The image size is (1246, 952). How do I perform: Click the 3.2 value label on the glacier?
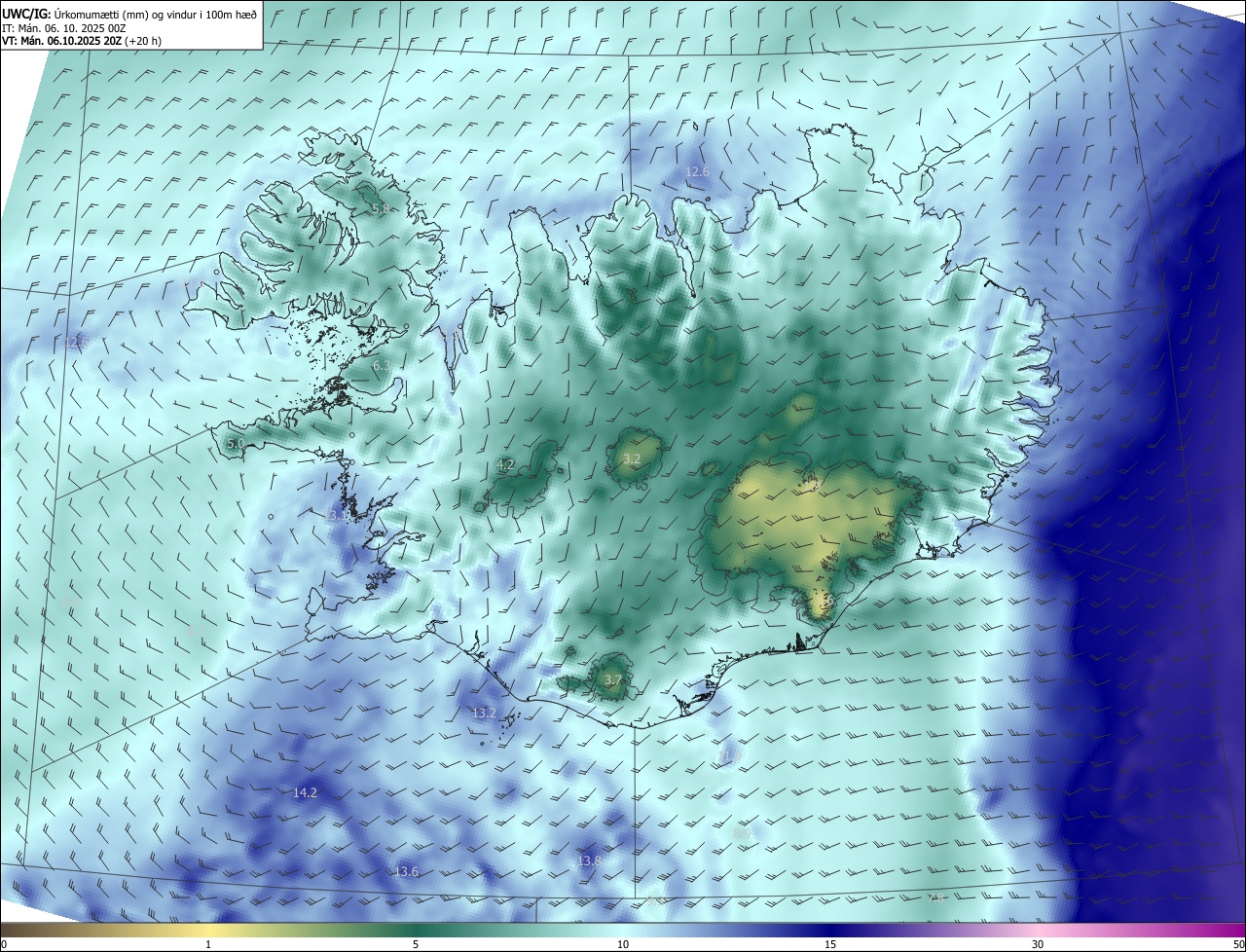632,458
